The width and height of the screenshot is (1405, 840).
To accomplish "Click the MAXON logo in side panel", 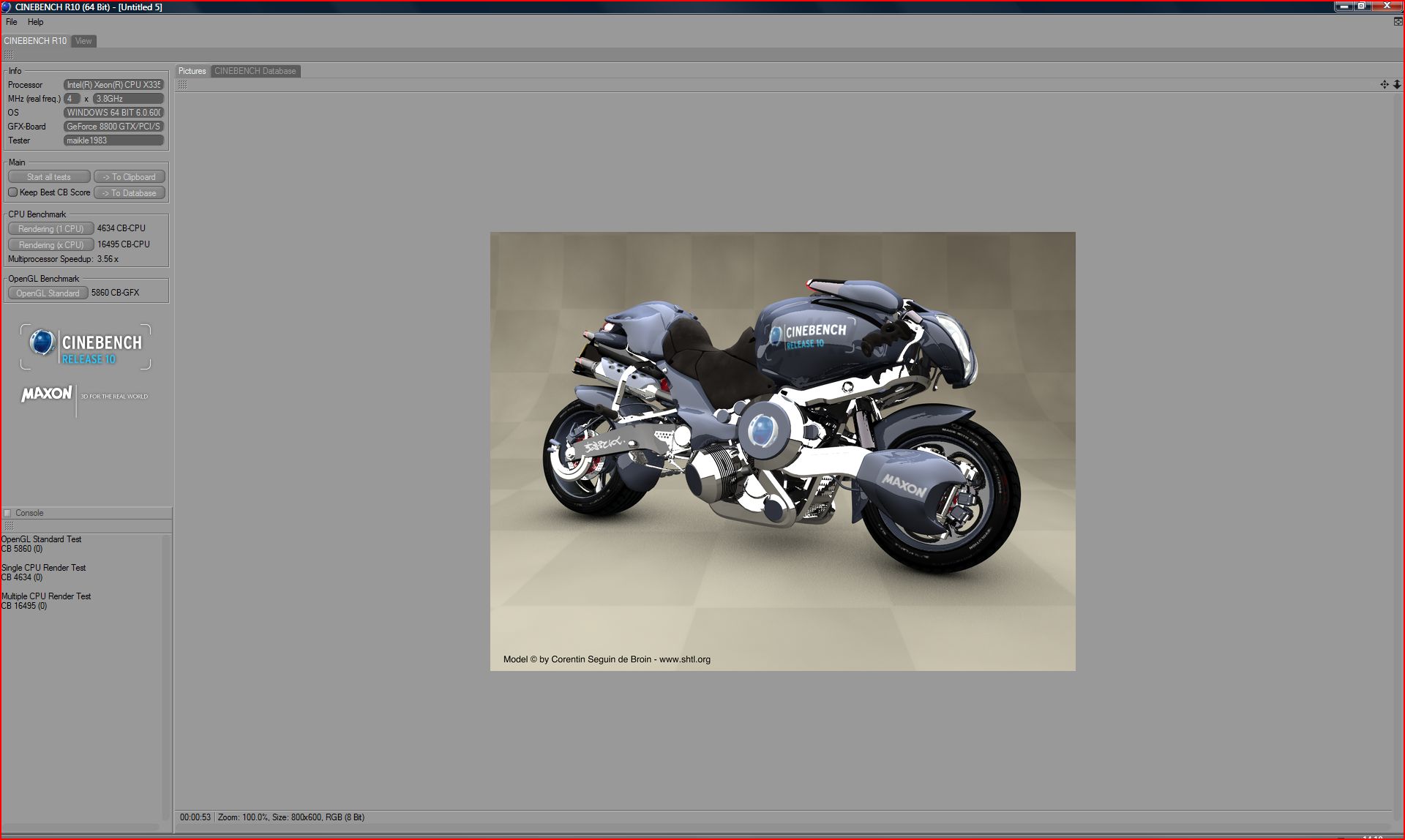I will point(47,394).
